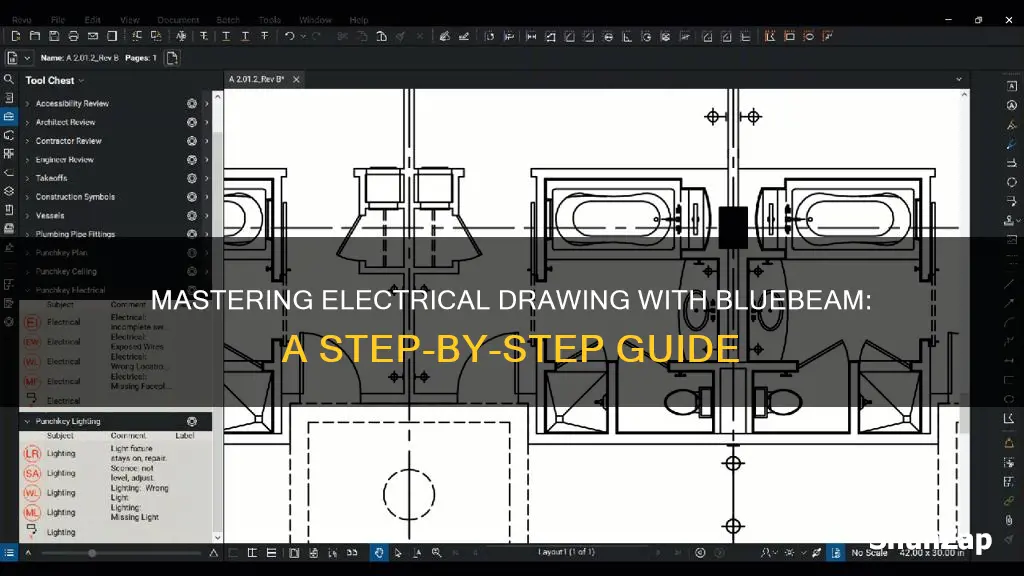
Task: Click the Layers icon in left sidebar
Action: point(8,191)
